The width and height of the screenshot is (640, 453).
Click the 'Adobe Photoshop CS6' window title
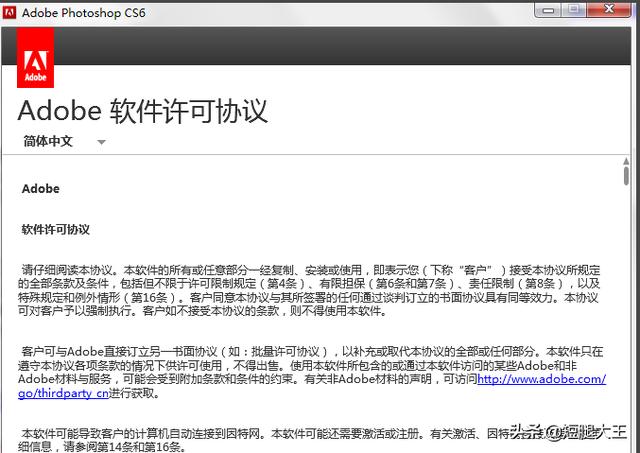coord(84,13)
